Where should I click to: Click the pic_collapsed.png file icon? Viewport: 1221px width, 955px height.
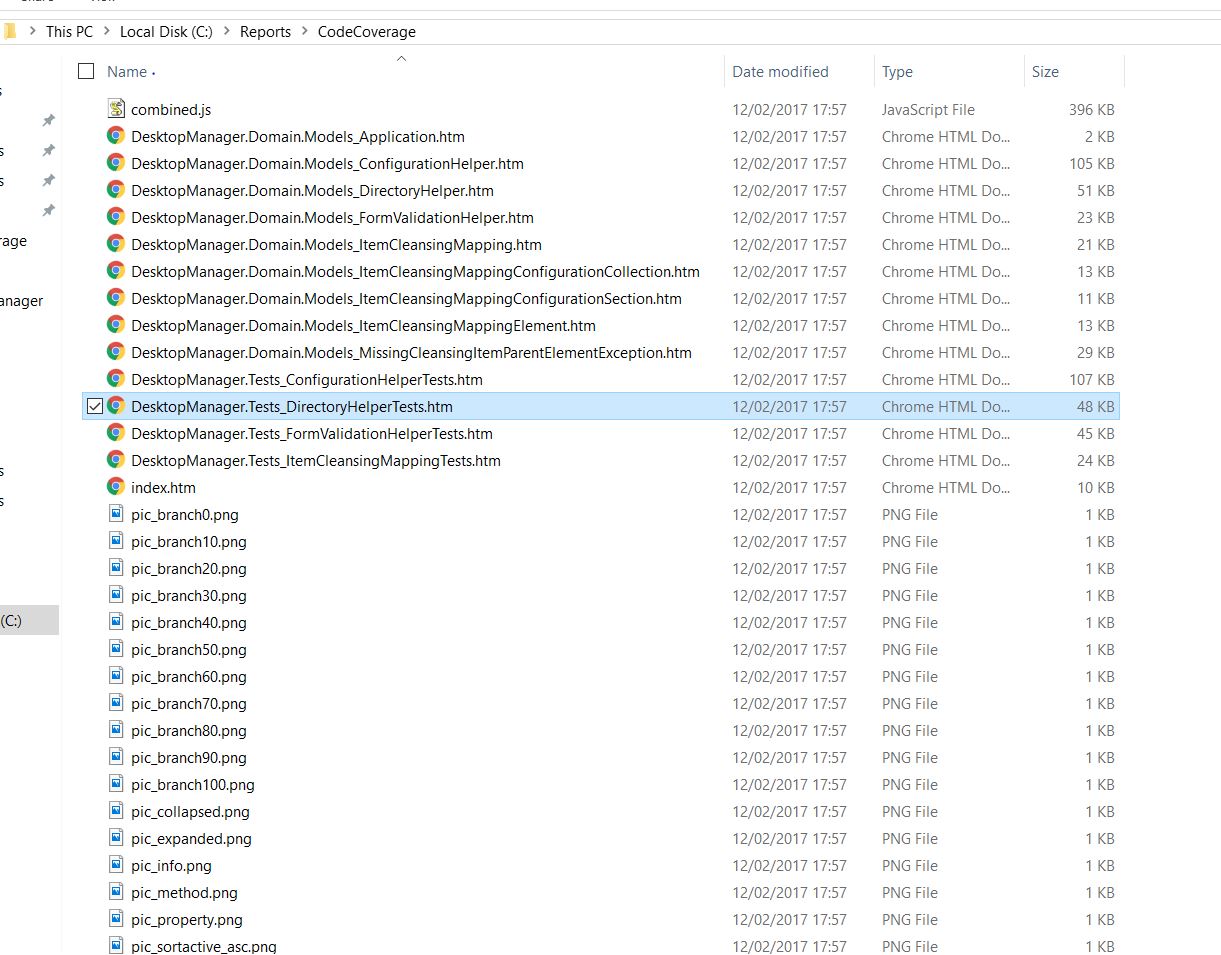coord(116,811)
